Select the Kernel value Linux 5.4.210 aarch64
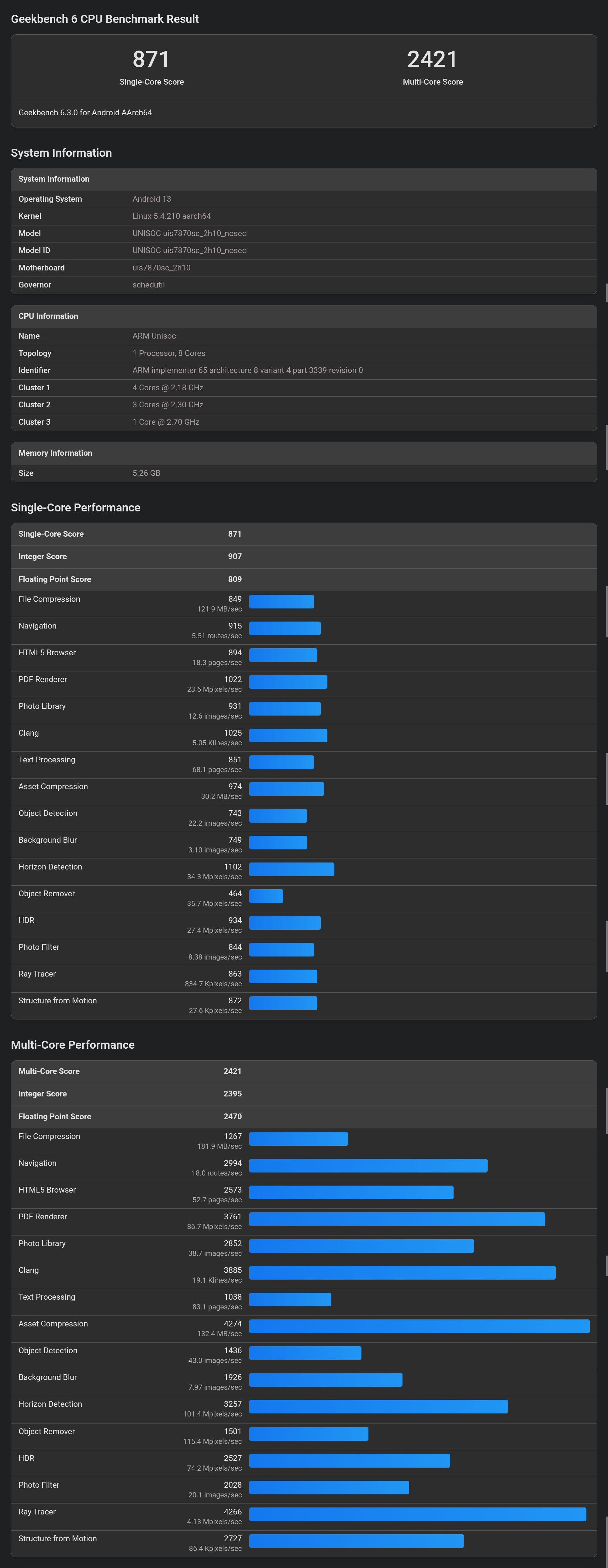Viewport: 608px width, 1568px height. pos(171,216)
